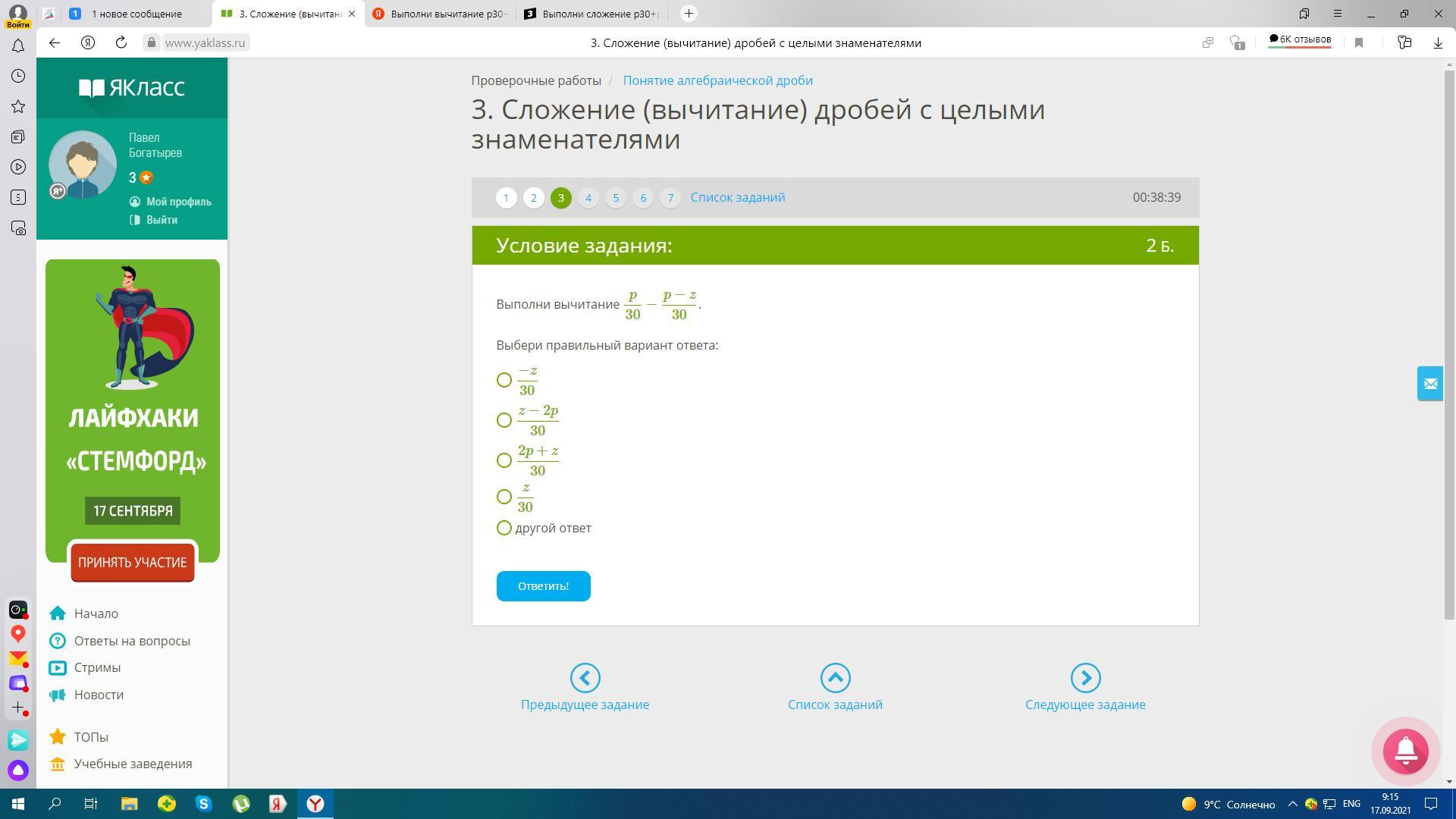Open the Понятие алгебраической дроби breadcrumb link

[717, 80]
